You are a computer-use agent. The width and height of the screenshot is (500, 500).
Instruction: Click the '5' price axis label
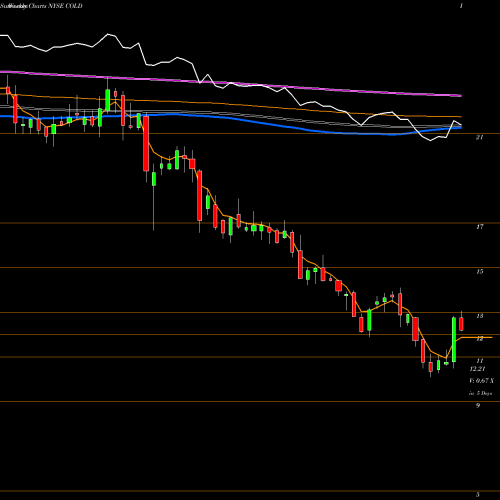478,495
